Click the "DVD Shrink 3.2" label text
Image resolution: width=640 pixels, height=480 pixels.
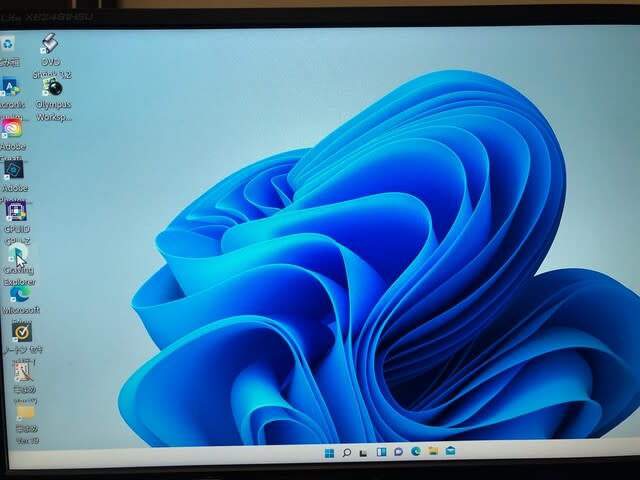(x=51, y=68)
